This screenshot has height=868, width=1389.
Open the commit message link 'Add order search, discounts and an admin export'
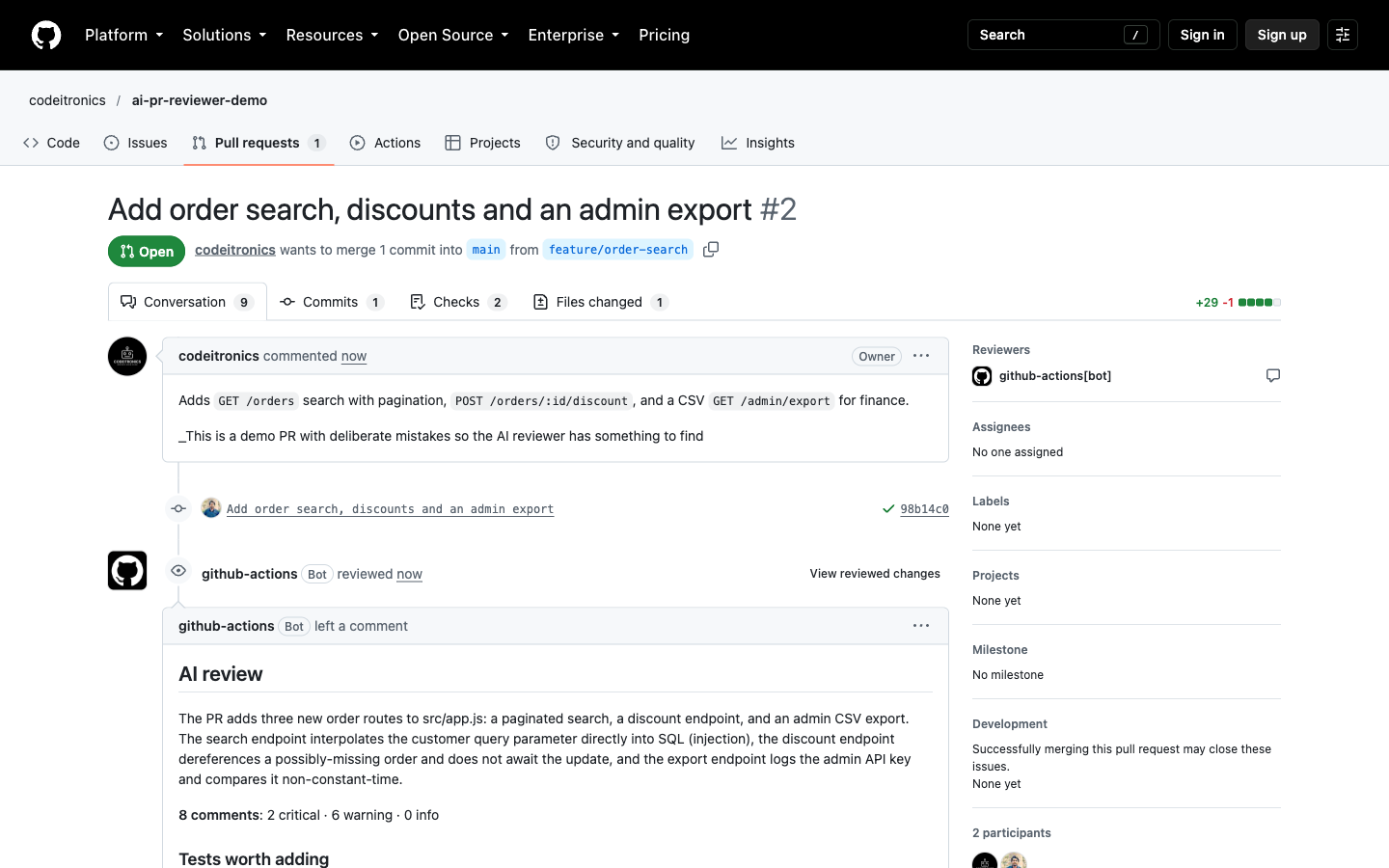click(x=390, y=509)
